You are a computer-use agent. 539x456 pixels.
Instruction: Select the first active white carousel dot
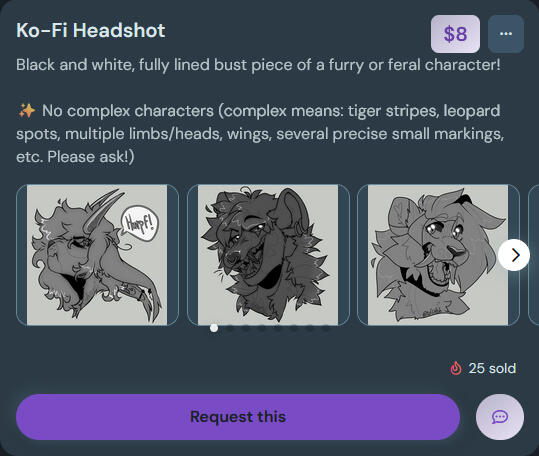pos(214,328)
